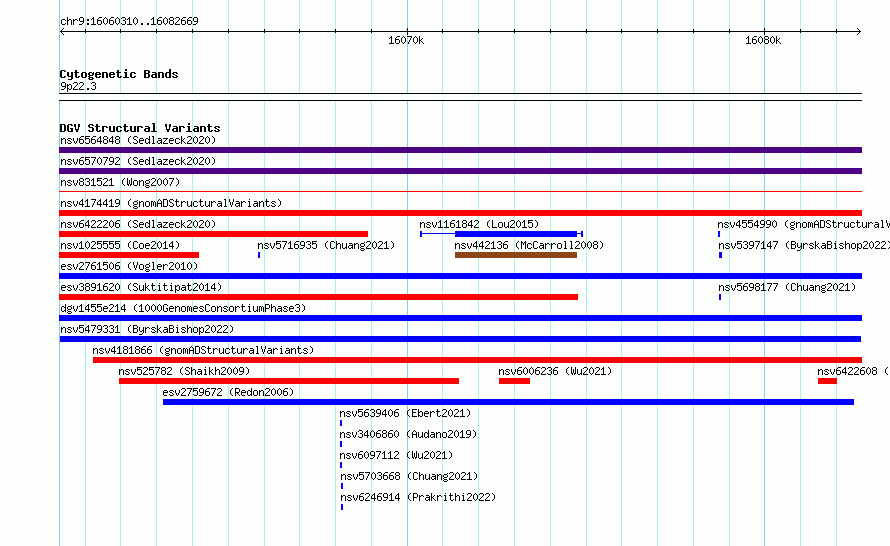890x546 pixels.
Task: Open nsv6097112 (Wu2021) label
Action: pyautogui.click(x=396, y=455)
